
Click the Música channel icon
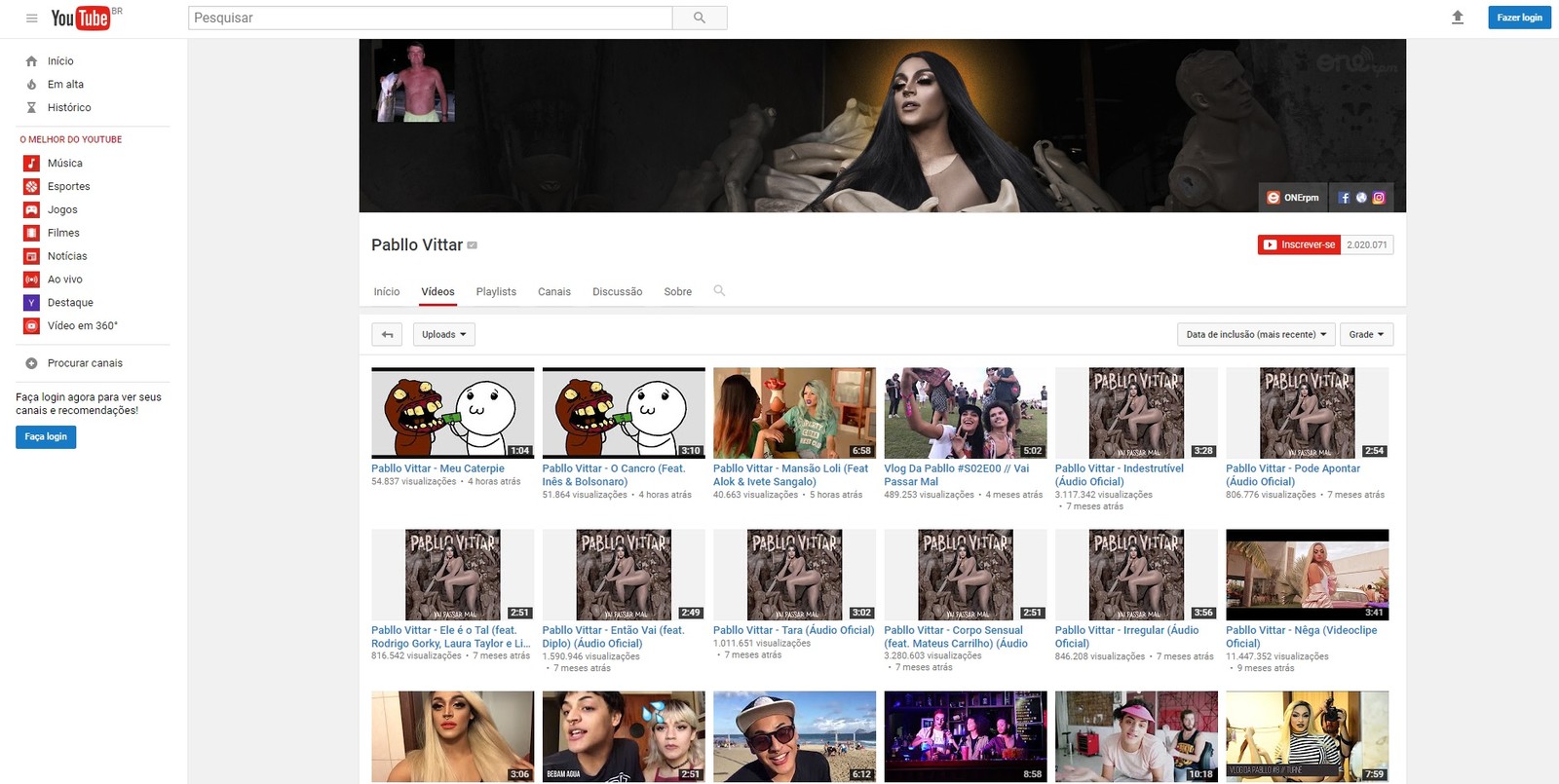tap(31, 164)
